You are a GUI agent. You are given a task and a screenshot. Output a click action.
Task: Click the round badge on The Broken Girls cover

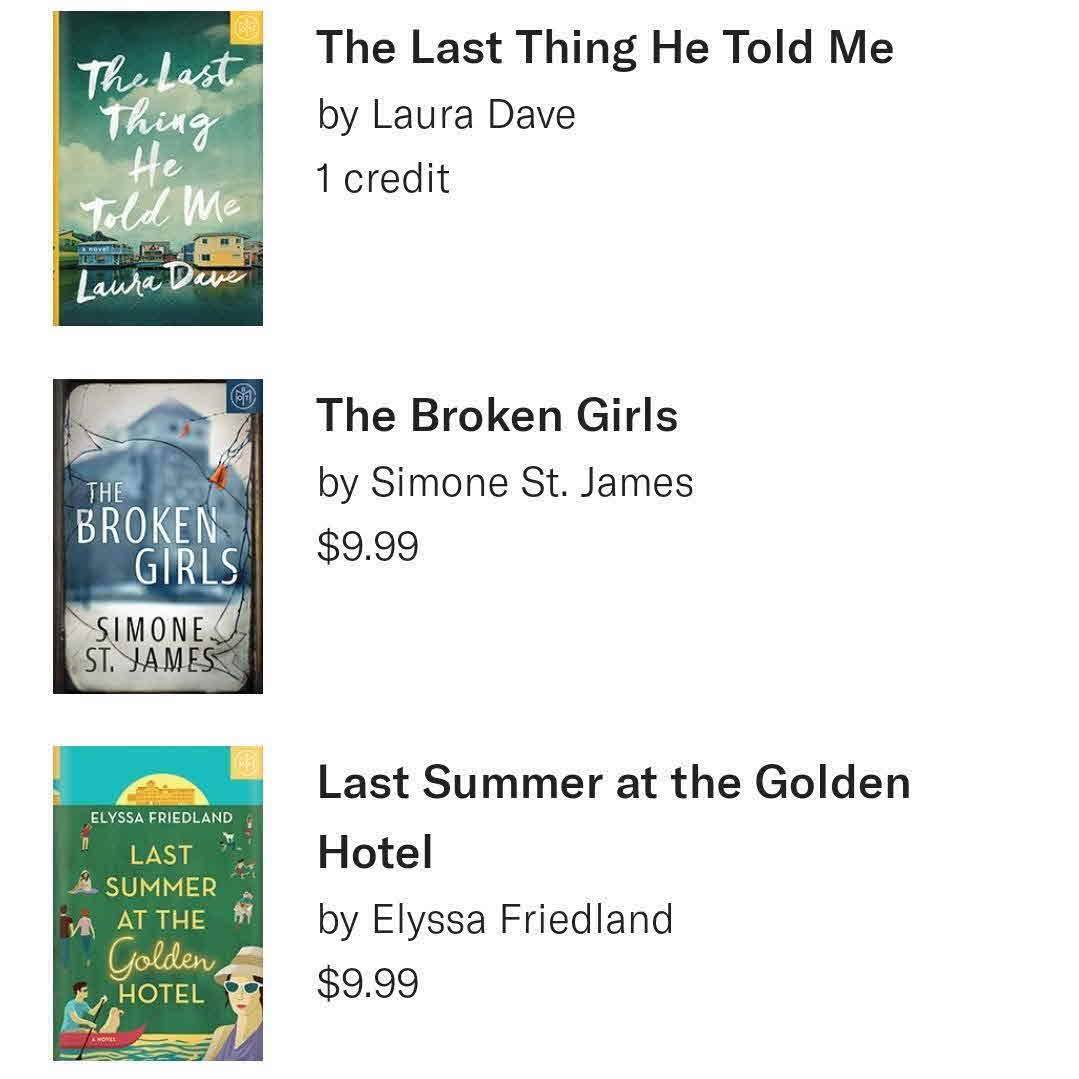245,397
